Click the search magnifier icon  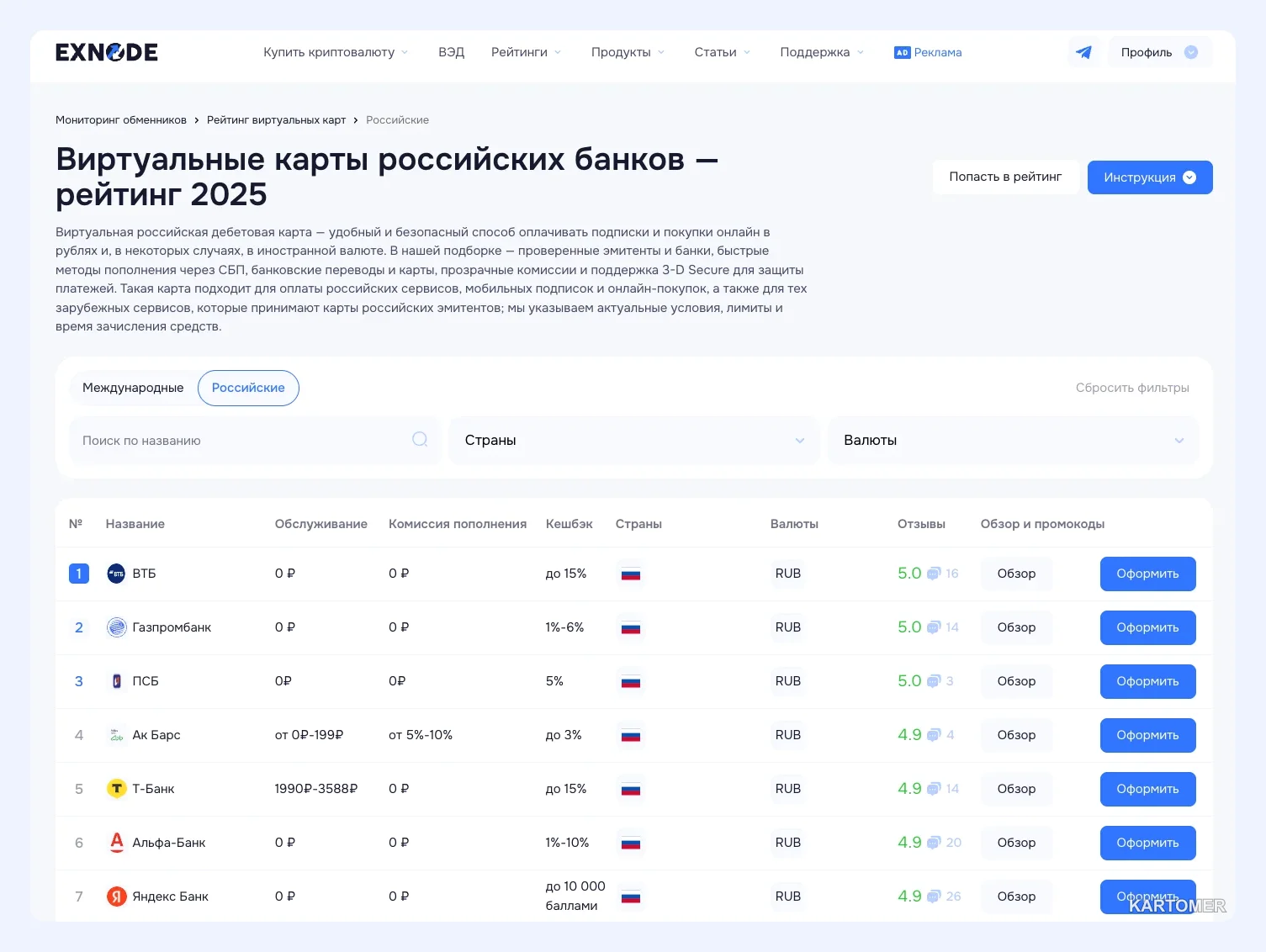(420, 439)
